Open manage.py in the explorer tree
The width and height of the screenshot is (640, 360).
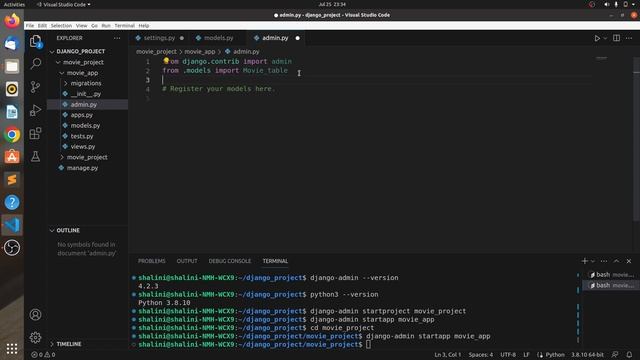click(82, 168)
